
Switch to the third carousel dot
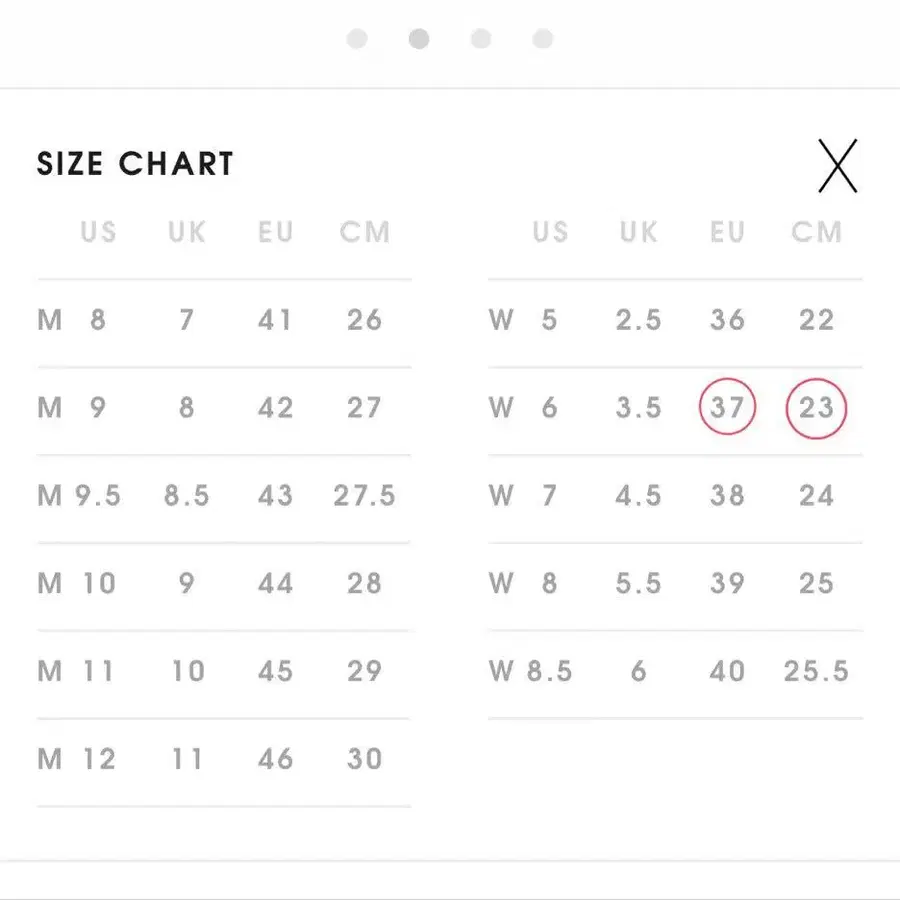pyautogui.click(x=481, y=39)
